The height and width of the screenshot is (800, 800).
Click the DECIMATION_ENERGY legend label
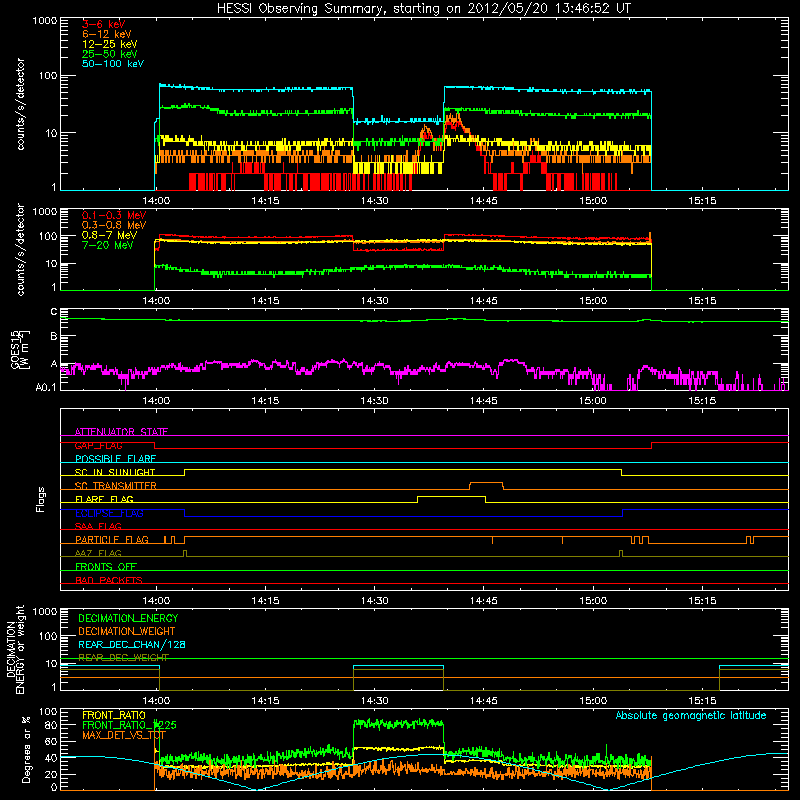click(x=128, y=618)
